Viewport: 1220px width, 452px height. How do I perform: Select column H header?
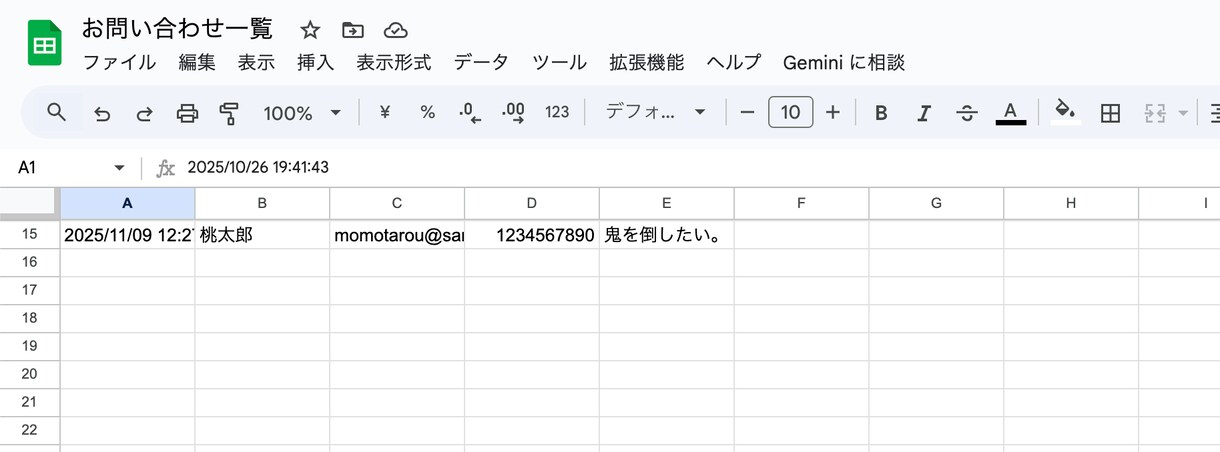click(1071, 203)
